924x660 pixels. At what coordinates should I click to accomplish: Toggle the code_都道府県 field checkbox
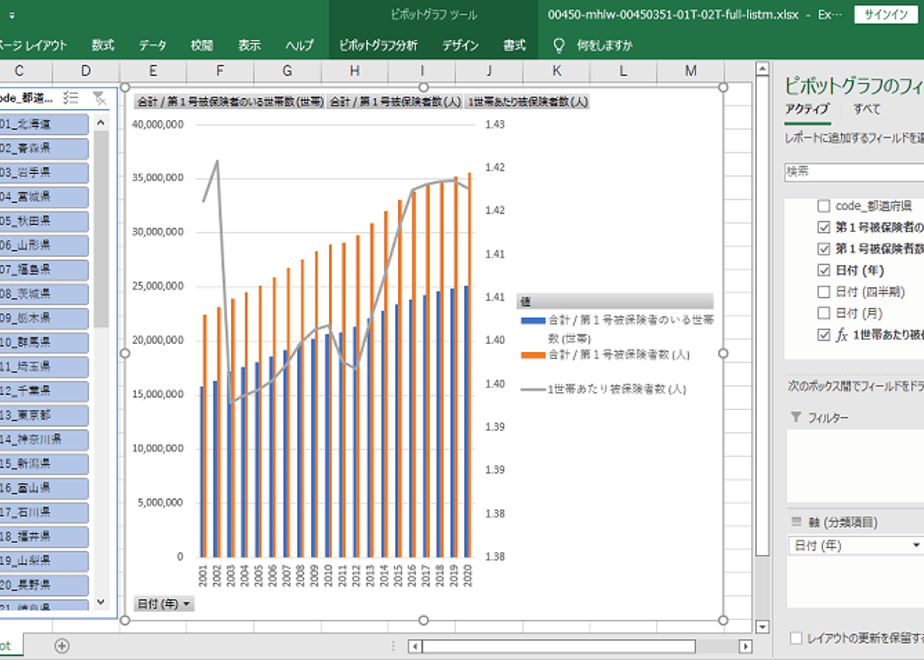(824, 206)
